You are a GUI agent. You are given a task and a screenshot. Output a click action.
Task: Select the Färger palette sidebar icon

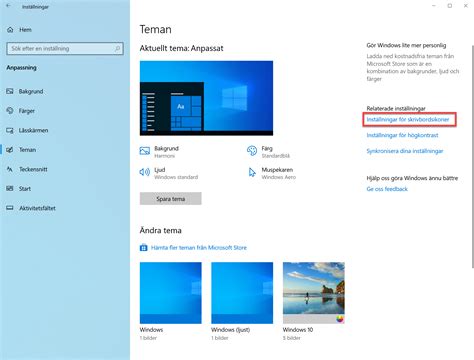coord(10,111)
